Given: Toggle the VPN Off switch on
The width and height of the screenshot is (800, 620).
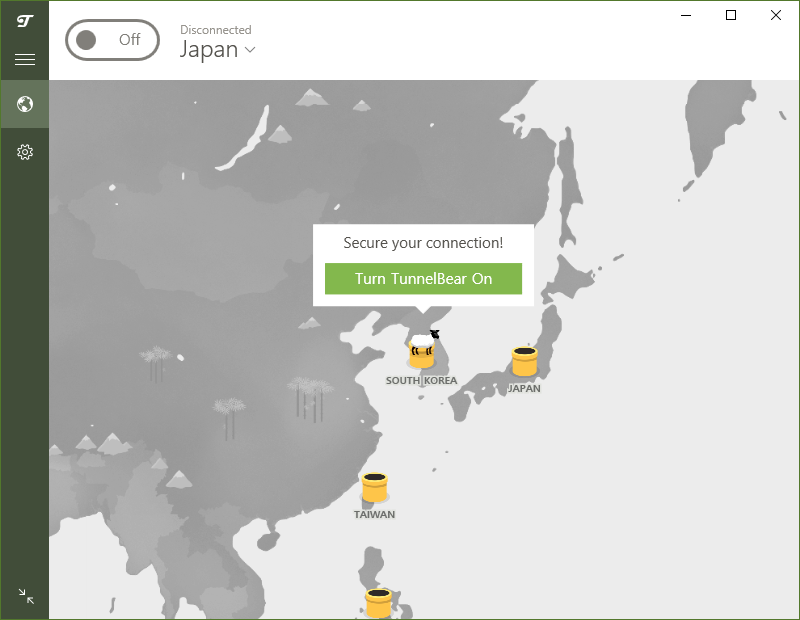Looking at the screenshot, I should tap(112, 40).
